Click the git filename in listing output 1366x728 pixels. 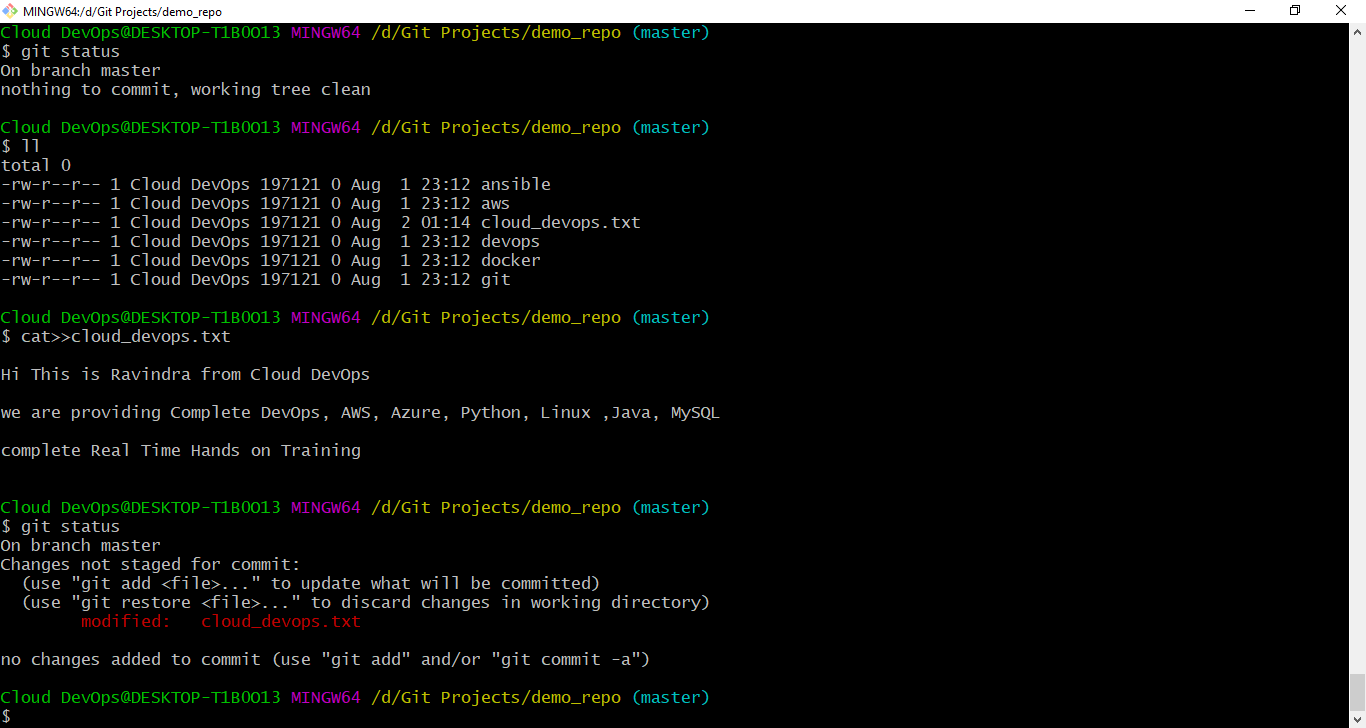point(495,279)
